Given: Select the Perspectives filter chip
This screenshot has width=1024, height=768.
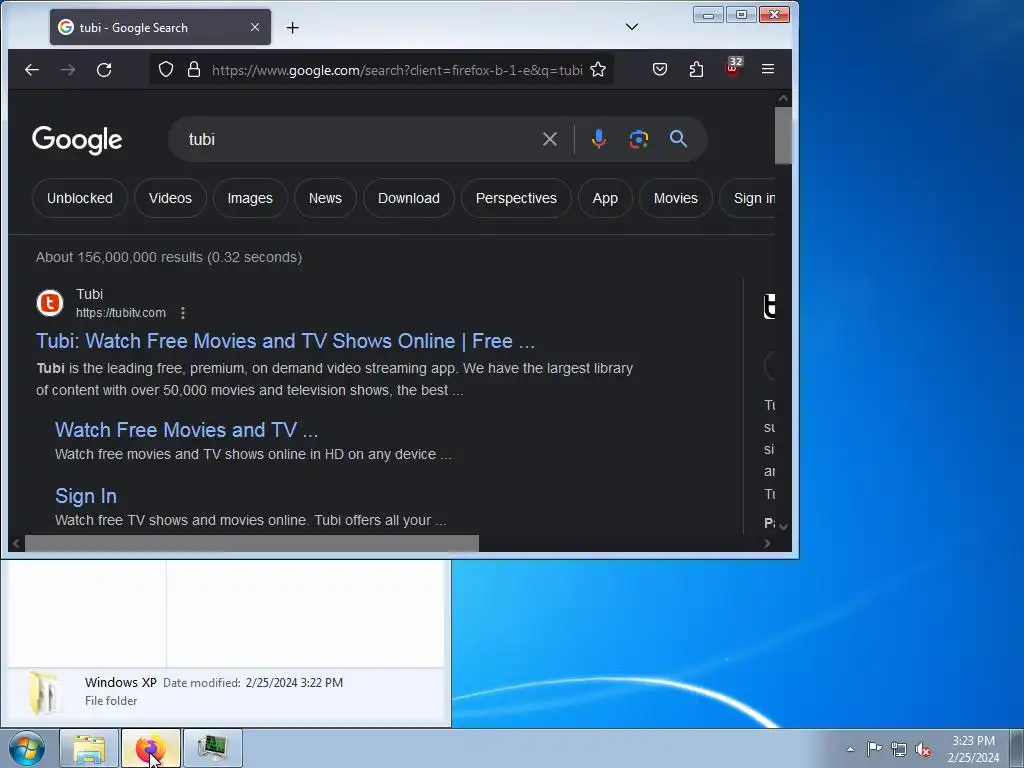Looking at the screenshot, I should 516,199.
